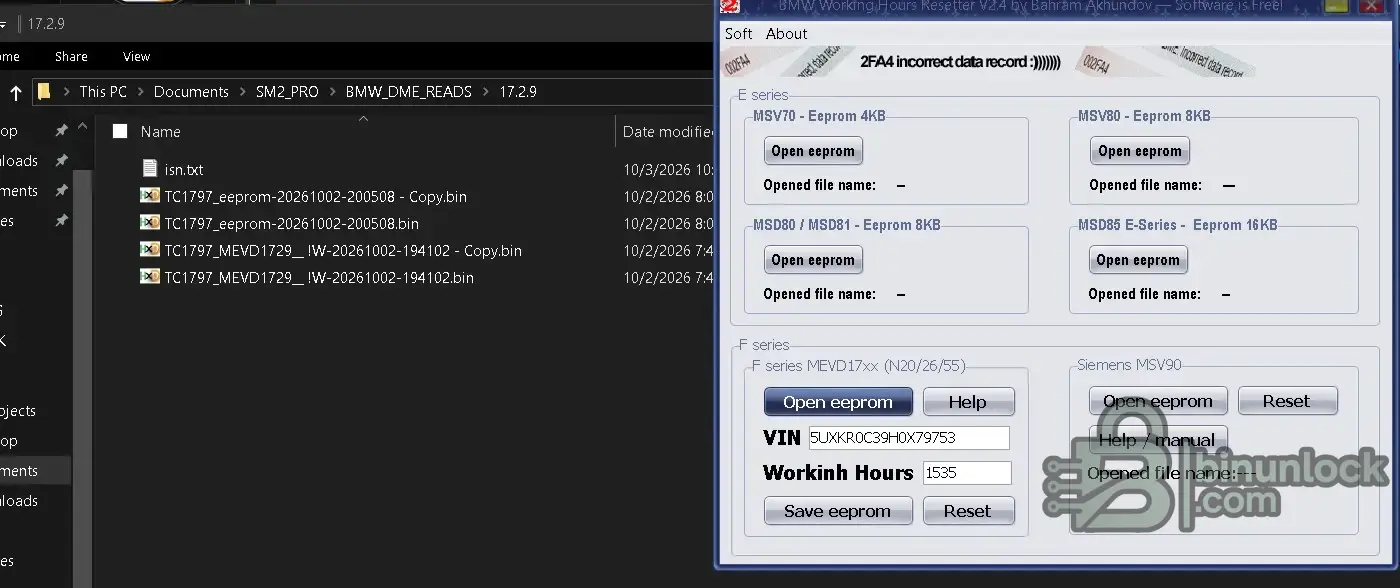Reset working hours in MEVD17xx group

[968, 511]
